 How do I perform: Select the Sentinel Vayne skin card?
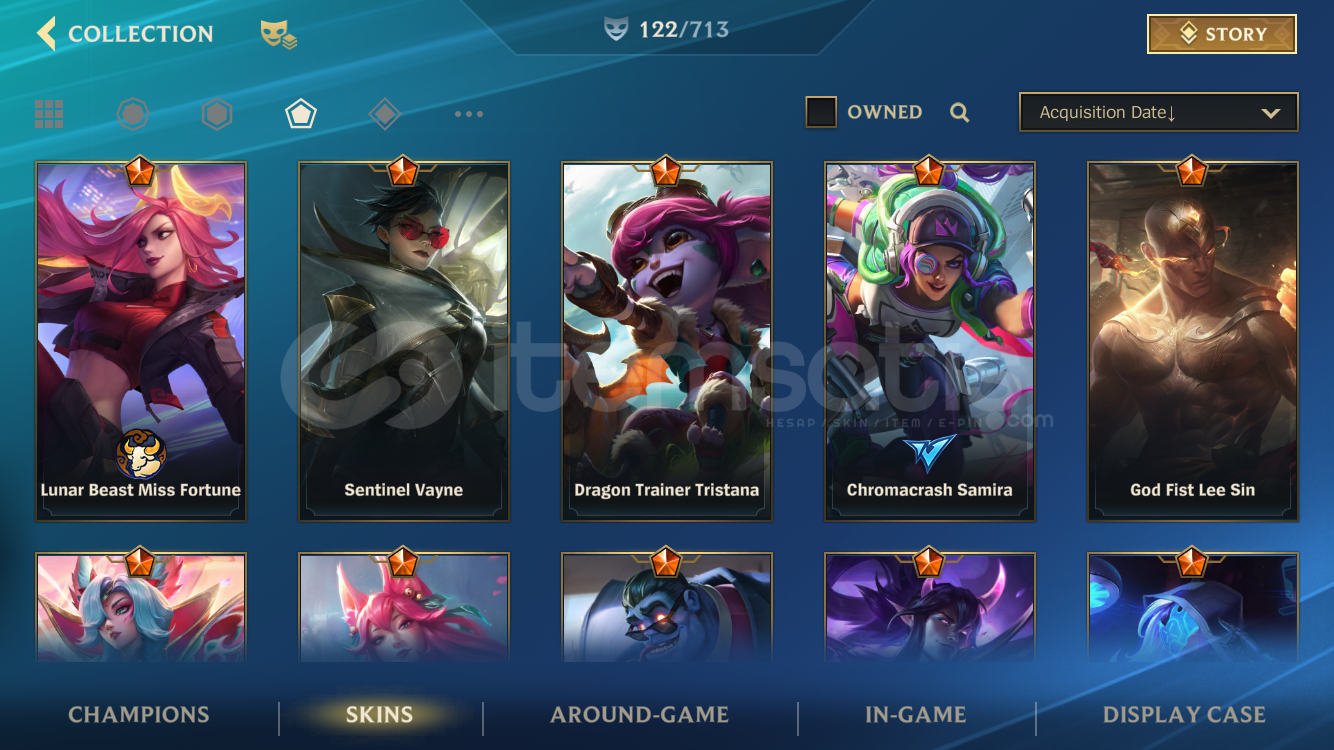click(x=404, y=341)
